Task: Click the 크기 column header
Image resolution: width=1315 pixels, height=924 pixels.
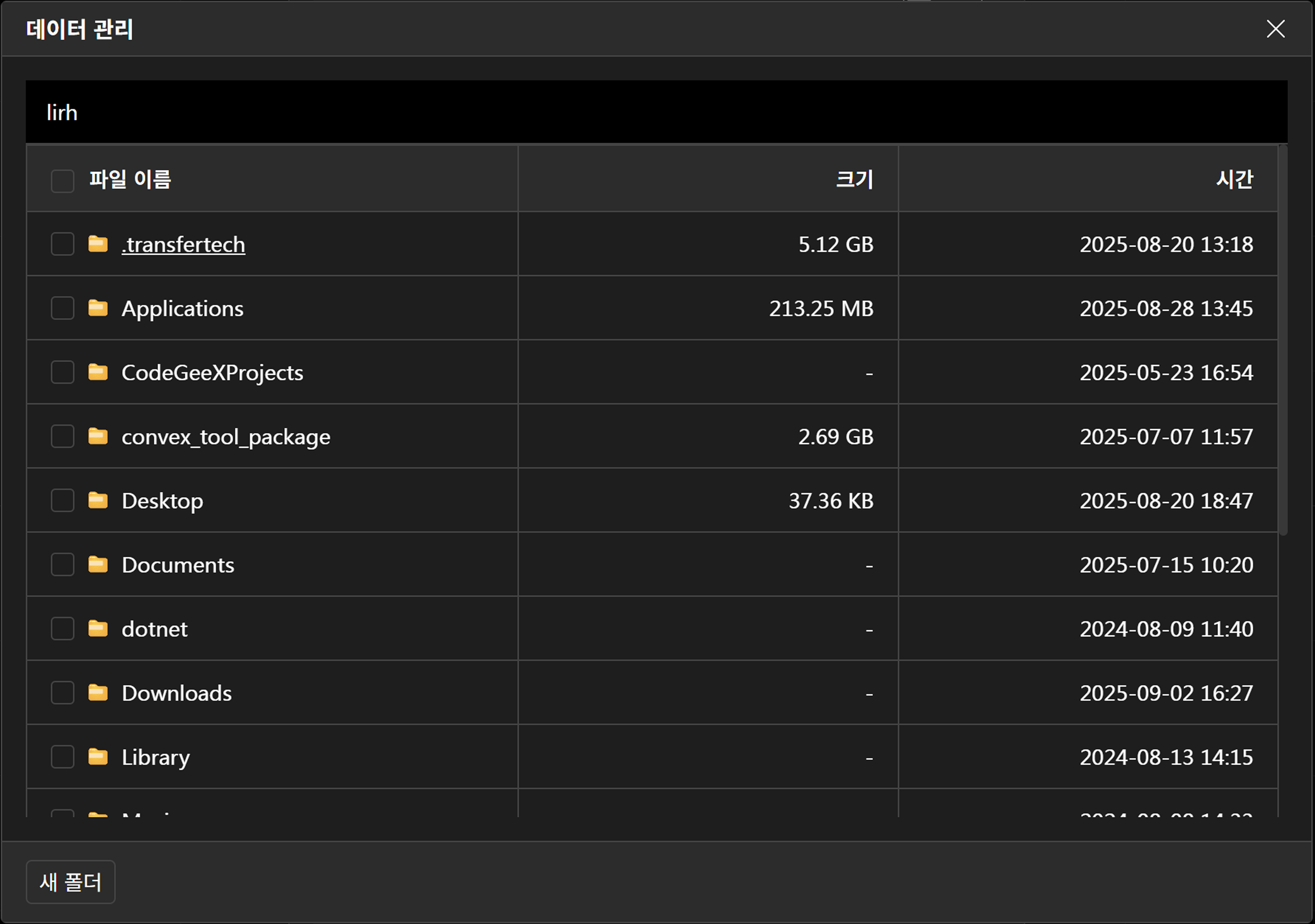Action: [x=854, y=179]
